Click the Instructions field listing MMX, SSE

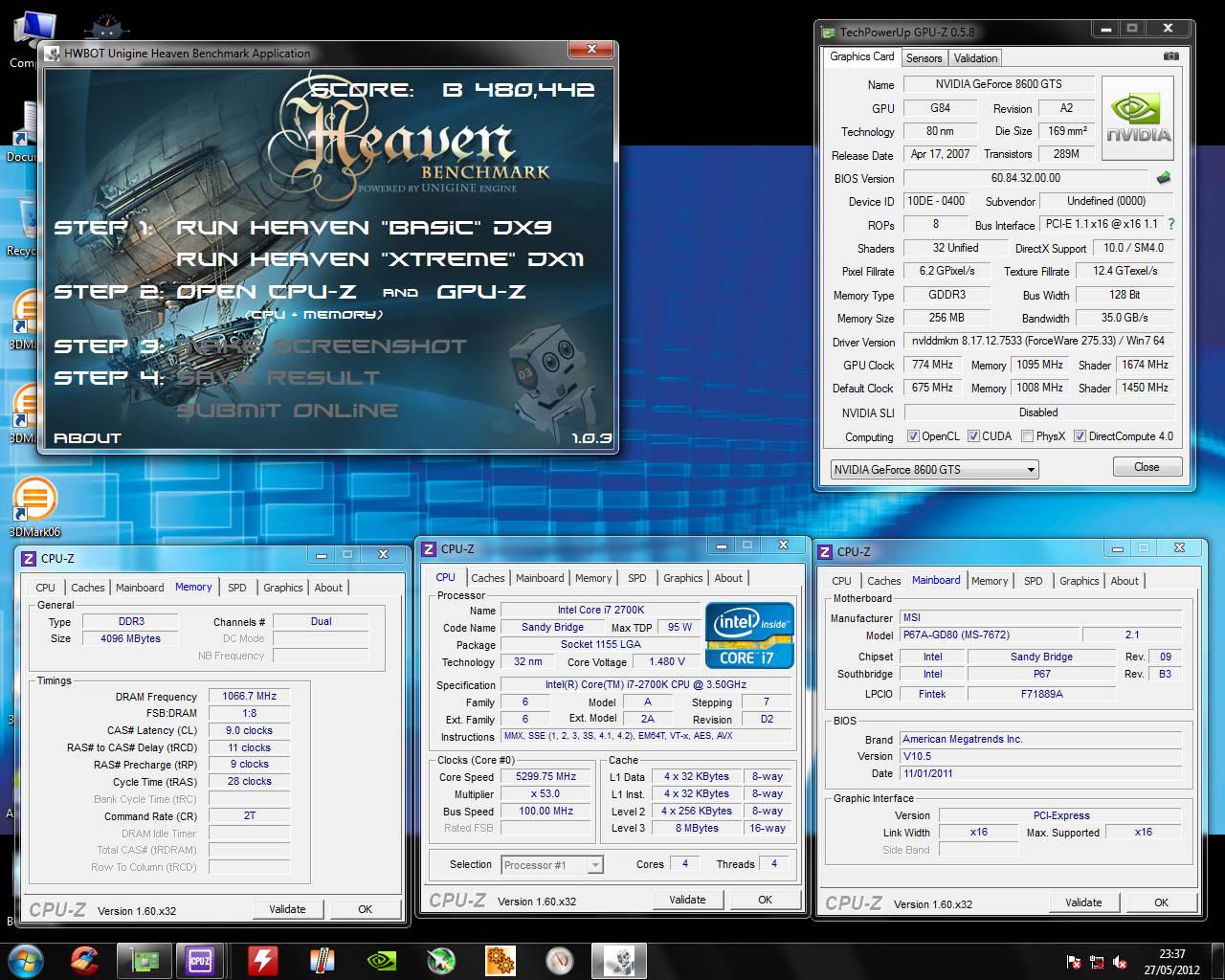(x=646, y=736)
